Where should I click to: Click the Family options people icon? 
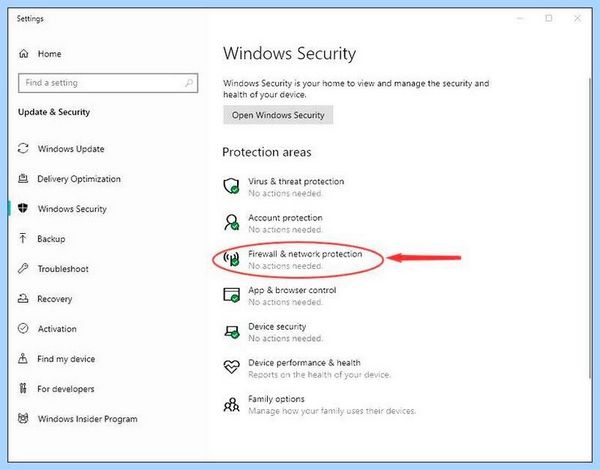(x=232, y=404)
